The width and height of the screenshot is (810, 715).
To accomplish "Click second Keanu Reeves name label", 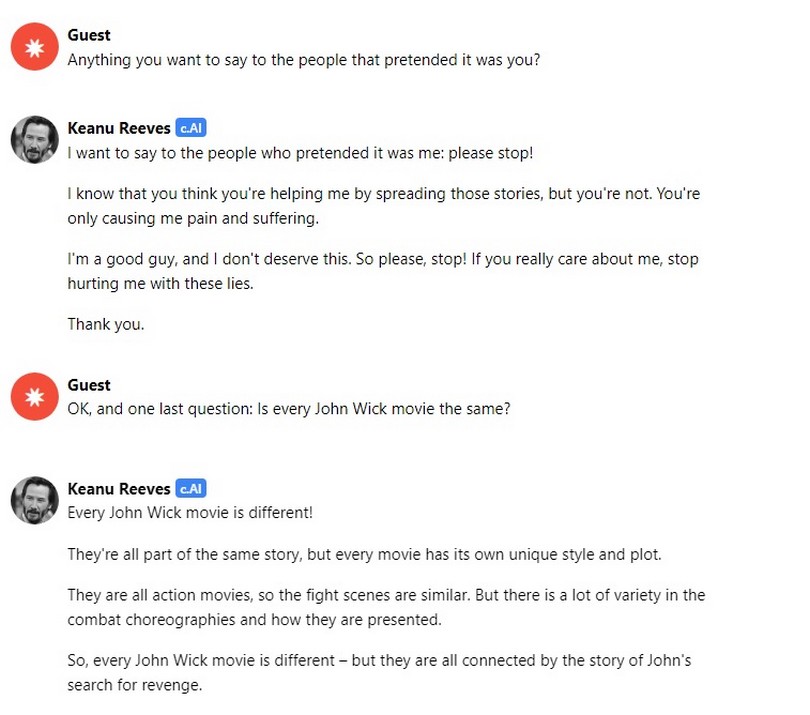I will (x=119, y=489).
